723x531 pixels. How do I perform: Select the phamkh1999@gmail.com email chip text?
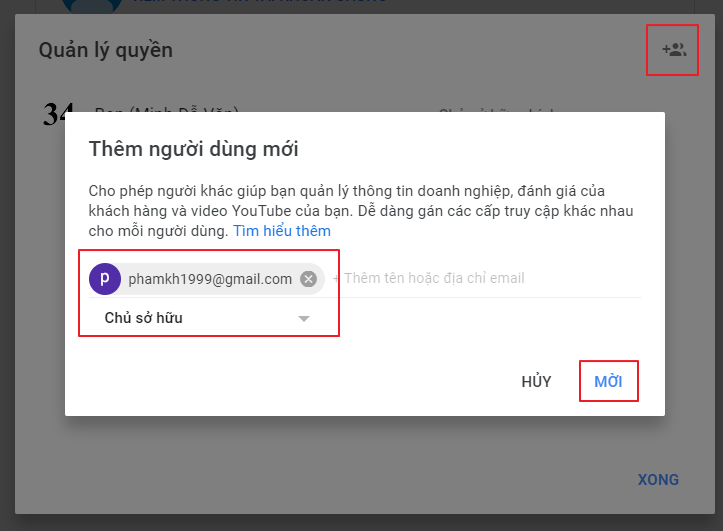pyautogui.click(x=210, y=279)
